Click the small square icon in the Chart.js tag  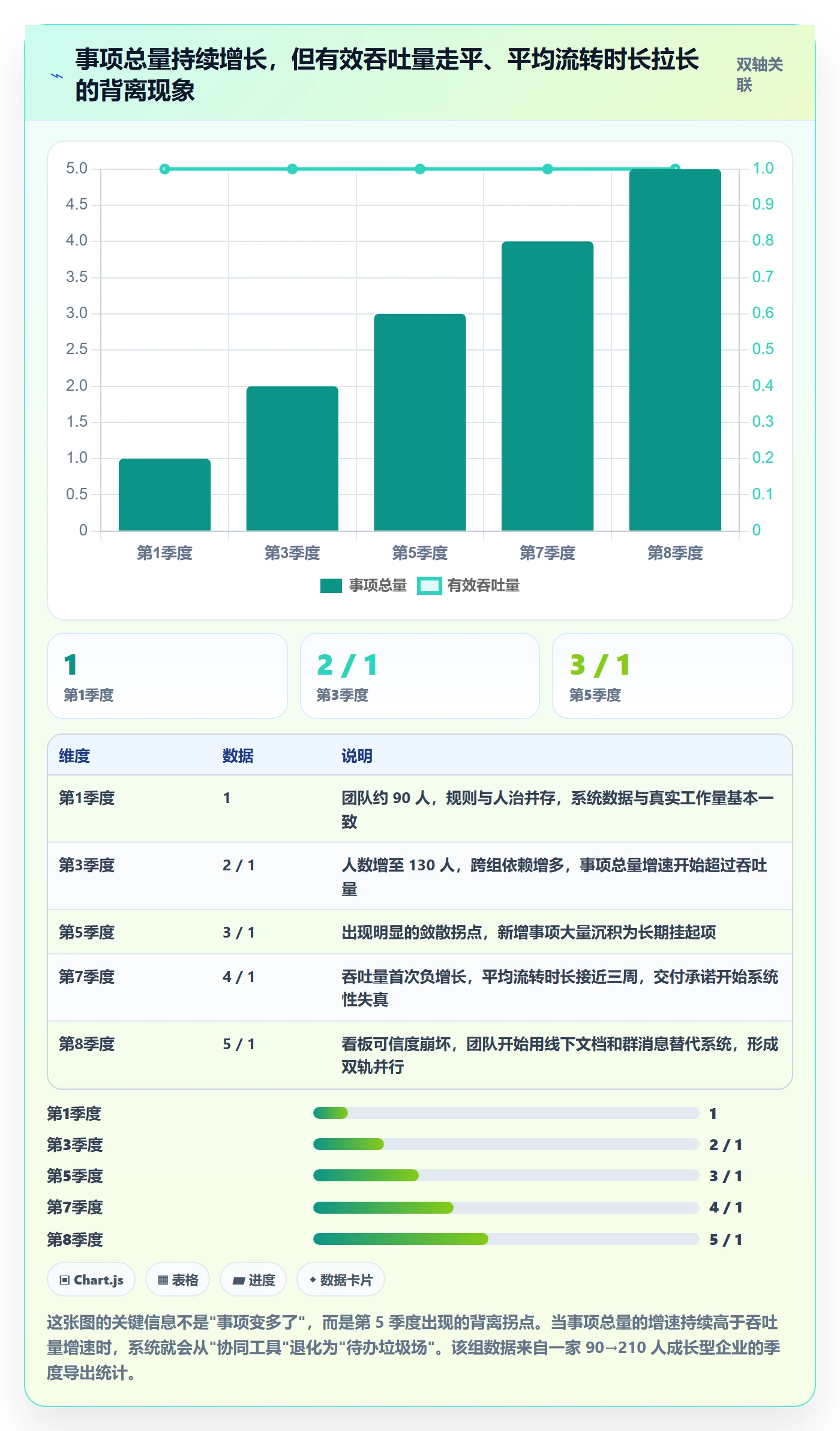(65, 1280)
